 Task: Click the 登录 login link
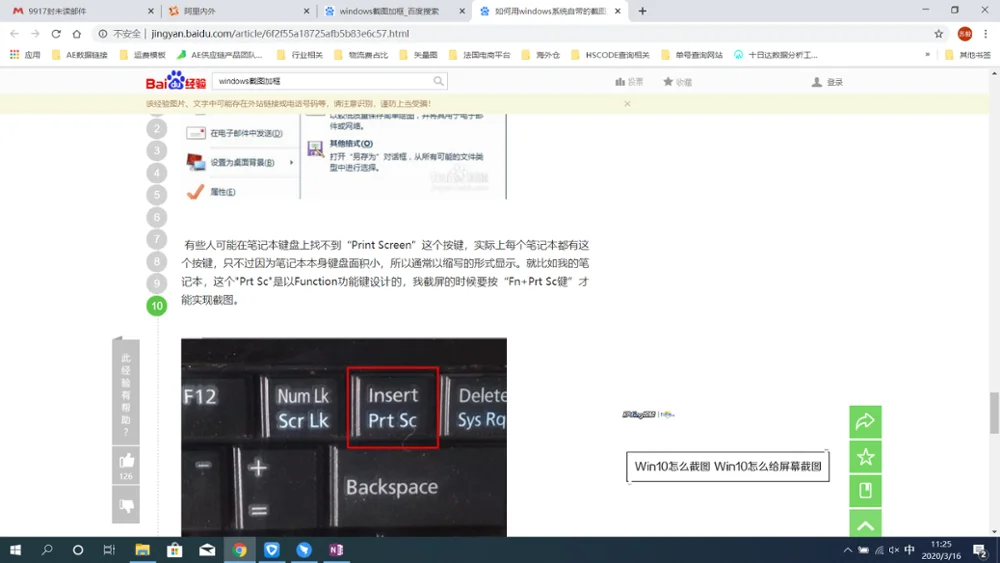click(x=827, y=82)
